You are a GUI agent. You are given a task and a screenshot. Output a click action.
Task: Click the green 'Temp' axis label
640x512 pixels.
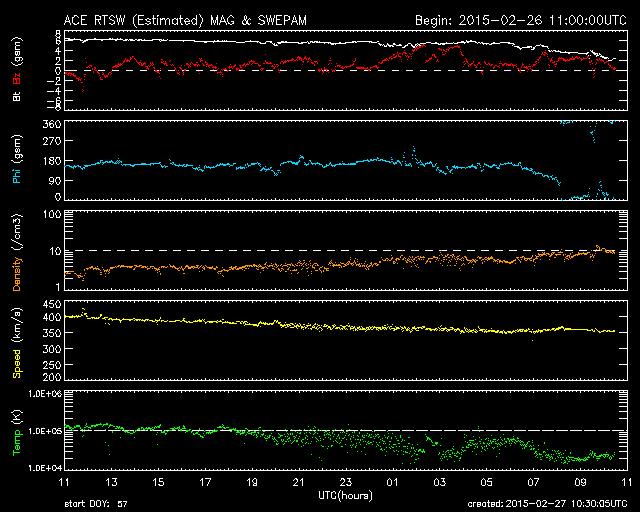17,442
